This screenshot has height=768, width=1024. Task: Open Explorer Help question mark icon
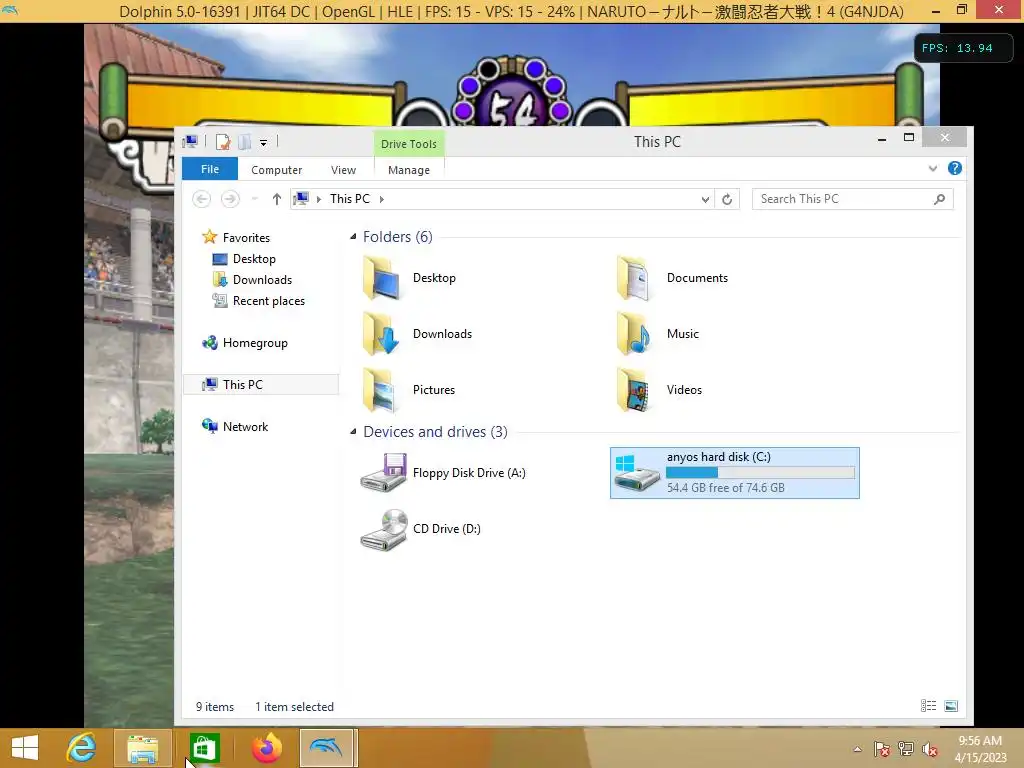955,168
